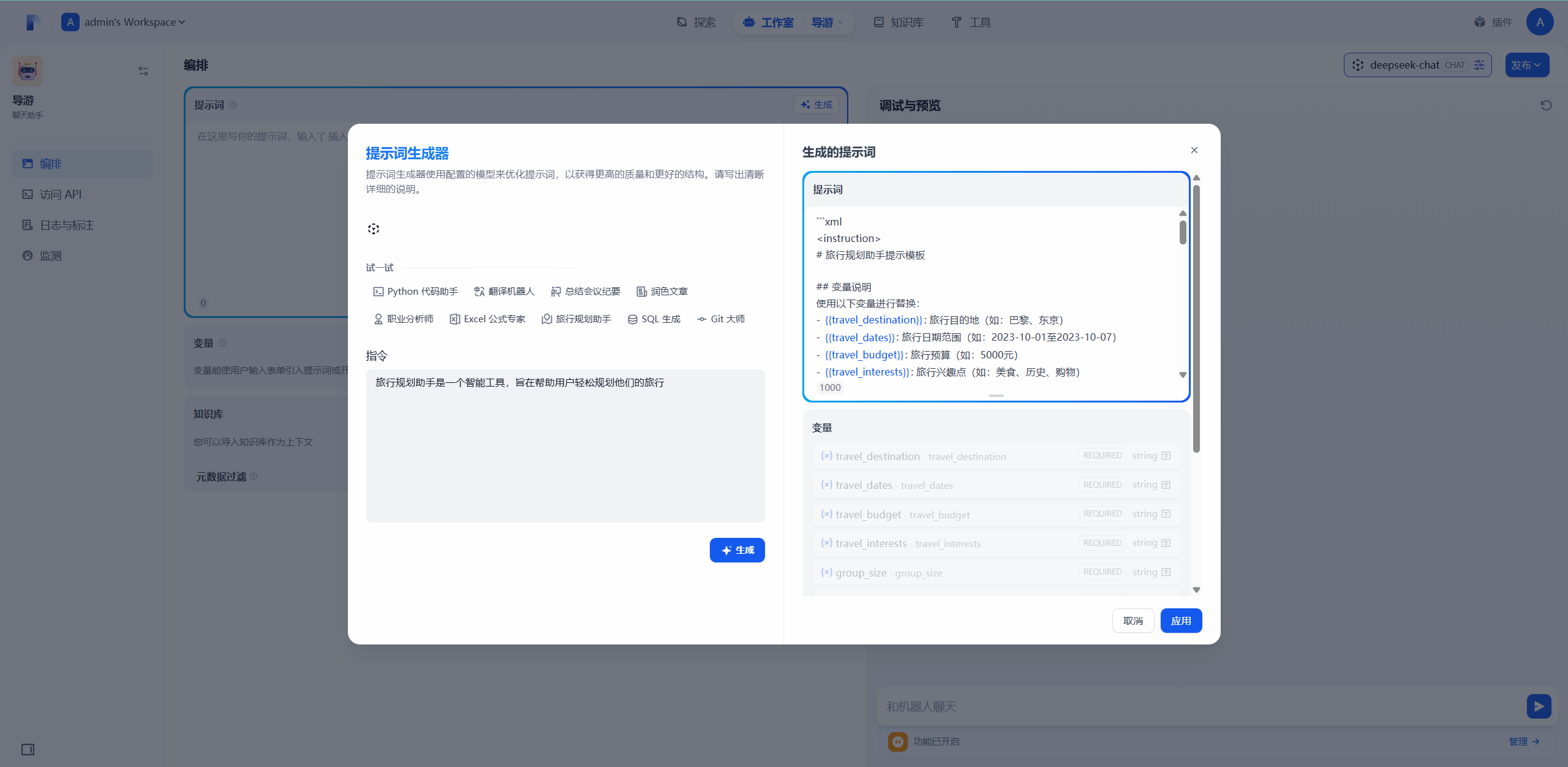The image size is (1568, 767).
Task: Click text-input type icon for travel_dates
Action: coord(1166,485)
